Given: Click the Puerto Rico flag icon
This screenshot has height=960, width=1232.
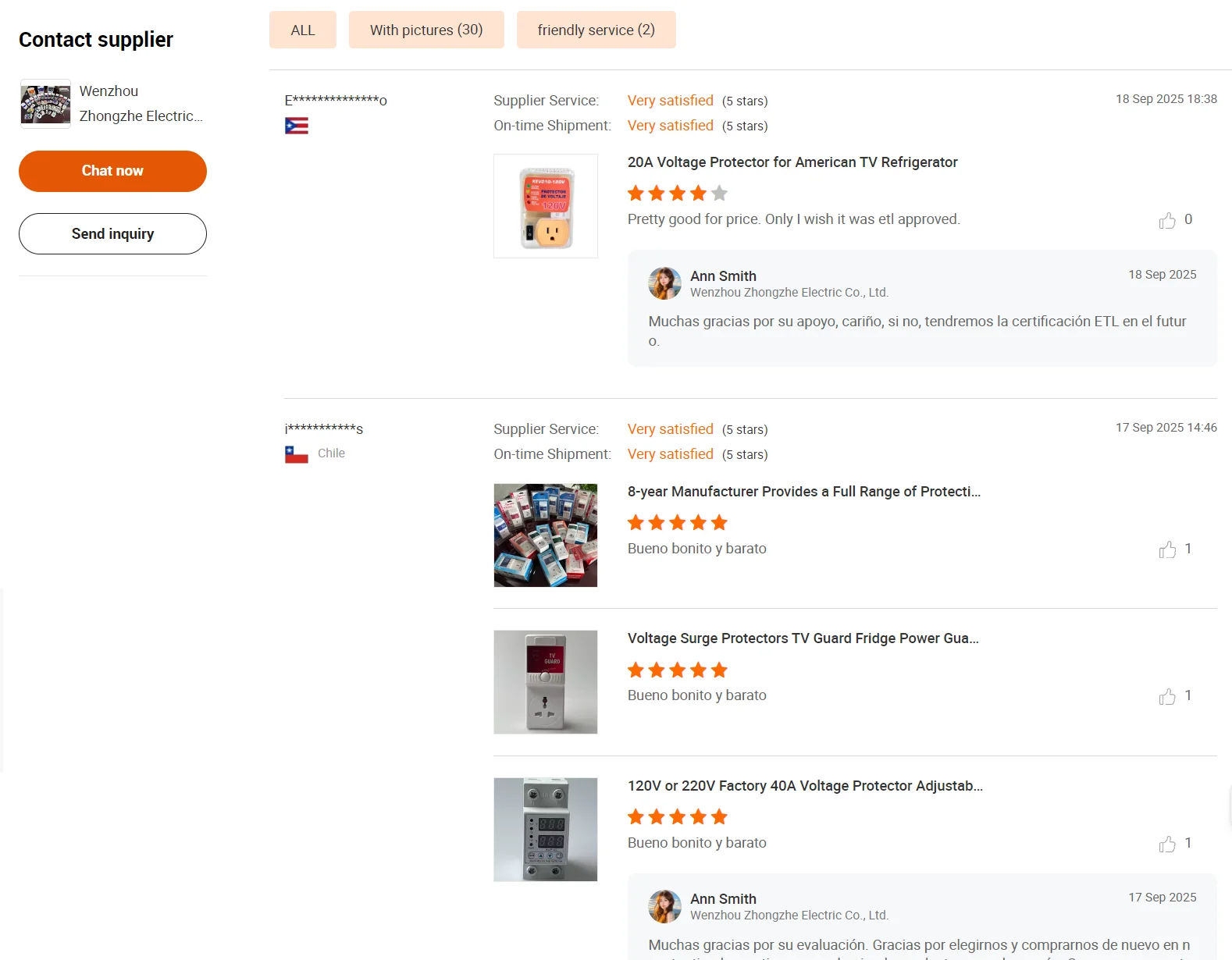Looking at the screenshot, I should coord(297,126).
